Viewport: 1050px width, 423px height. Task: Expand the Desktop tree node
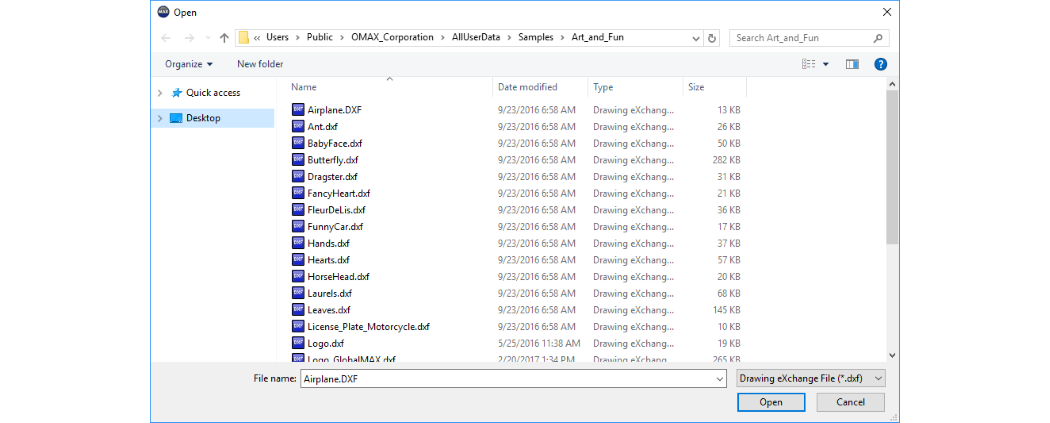pos(160,118)
